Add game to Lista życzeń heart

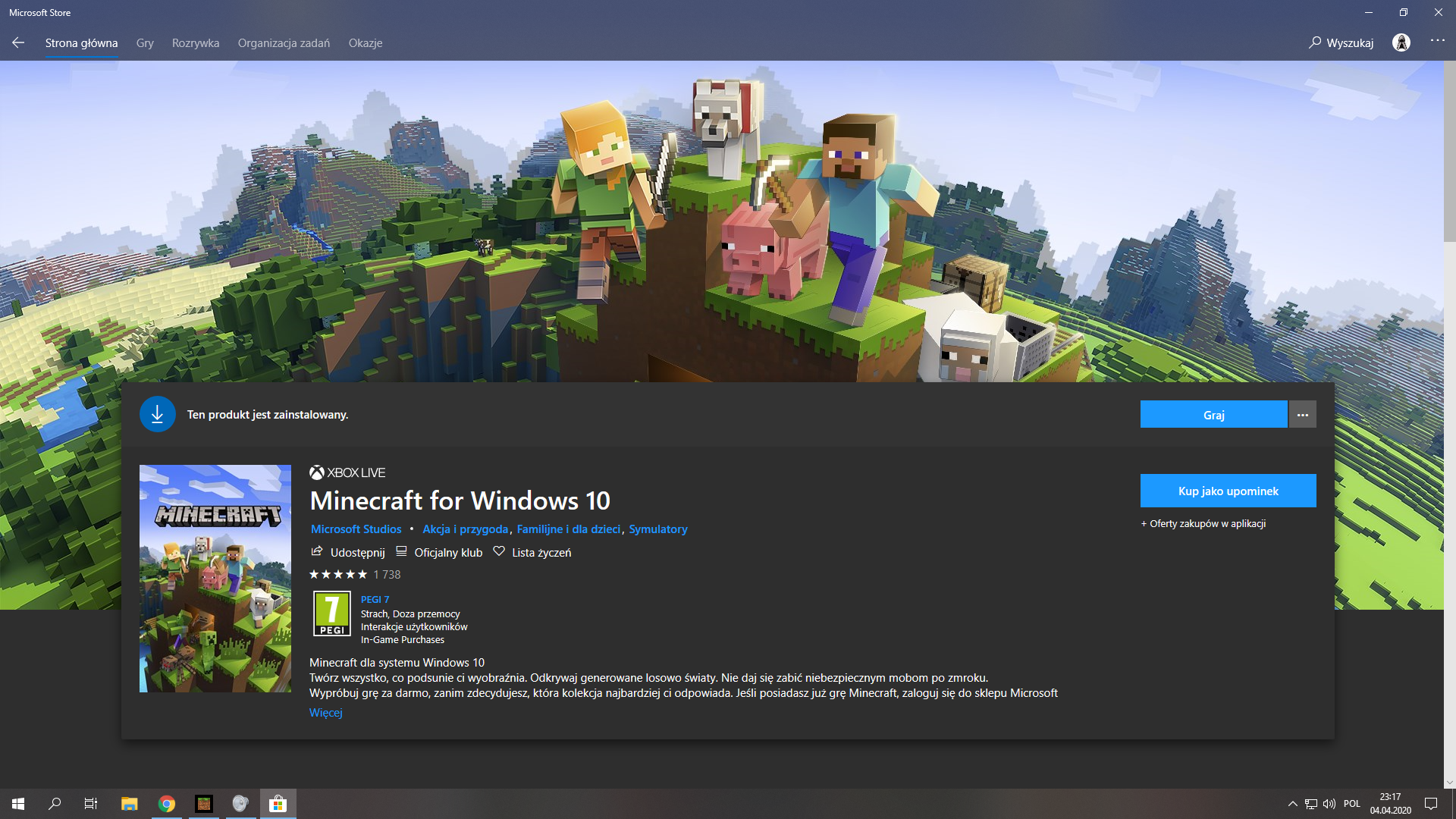click(499, 551)
